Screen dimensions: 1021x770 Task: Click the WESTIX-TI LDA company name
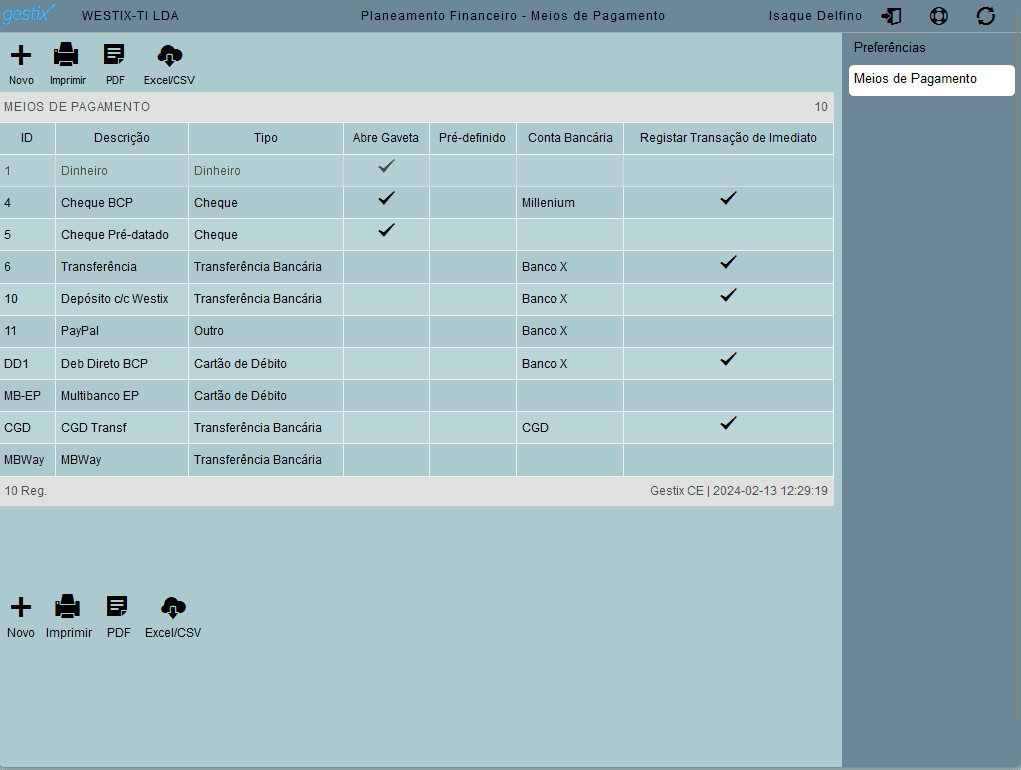130,16
